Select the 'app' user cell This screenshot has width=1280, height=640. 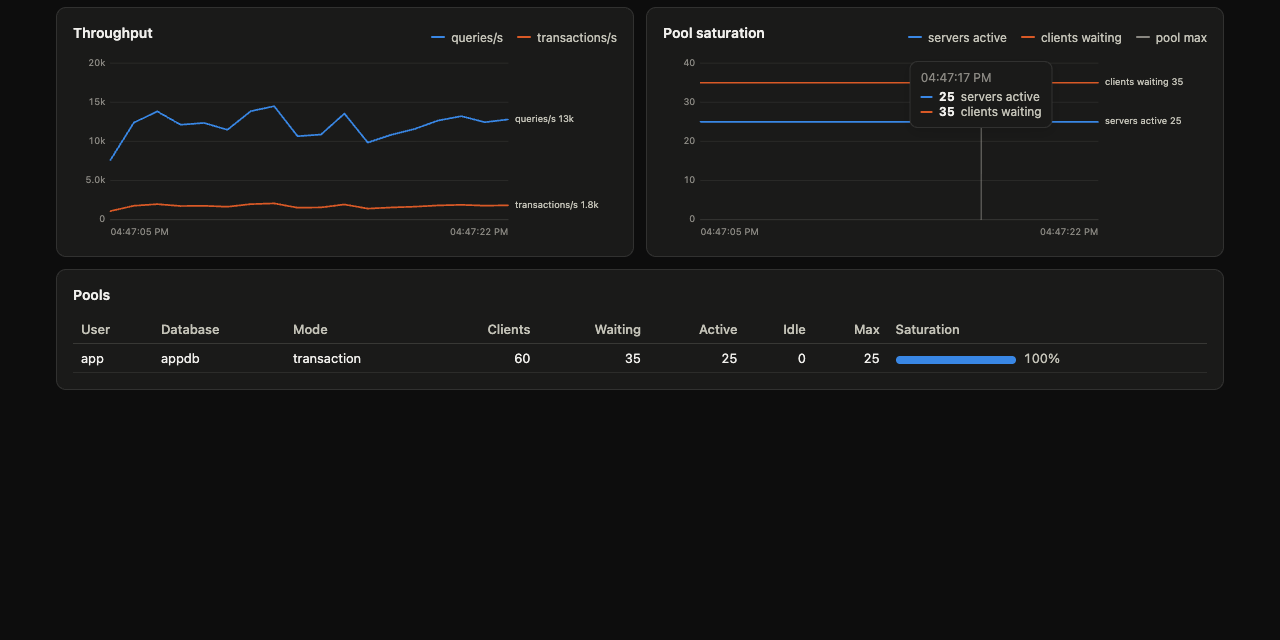(92, 358)
